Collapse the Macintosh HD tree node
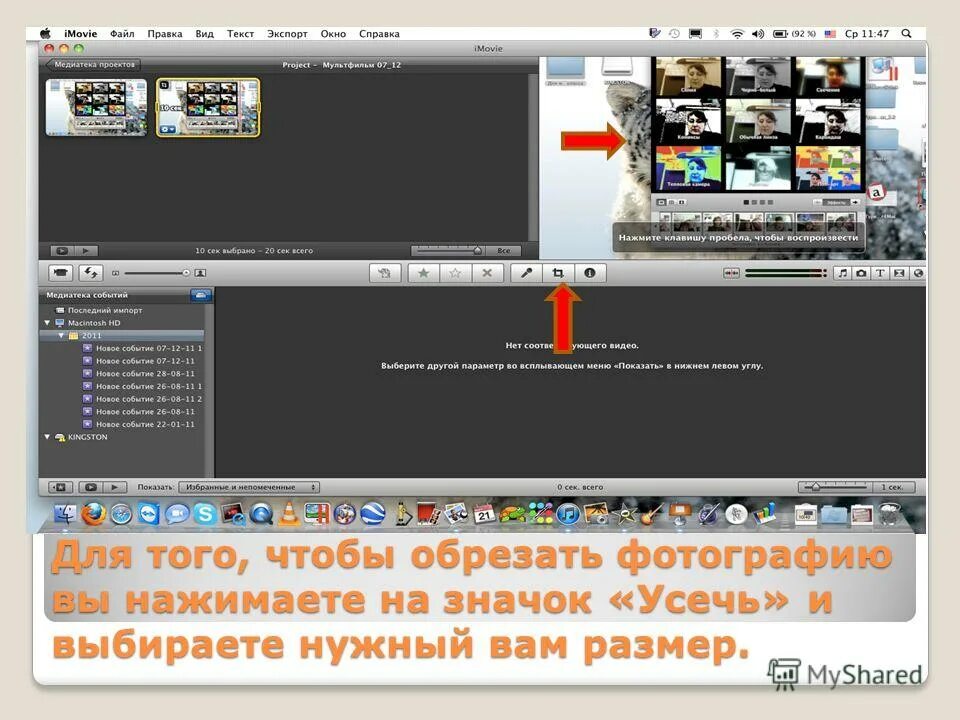Image resolution: width=960 pixels, height=720 pixels. tap(47, 323)
